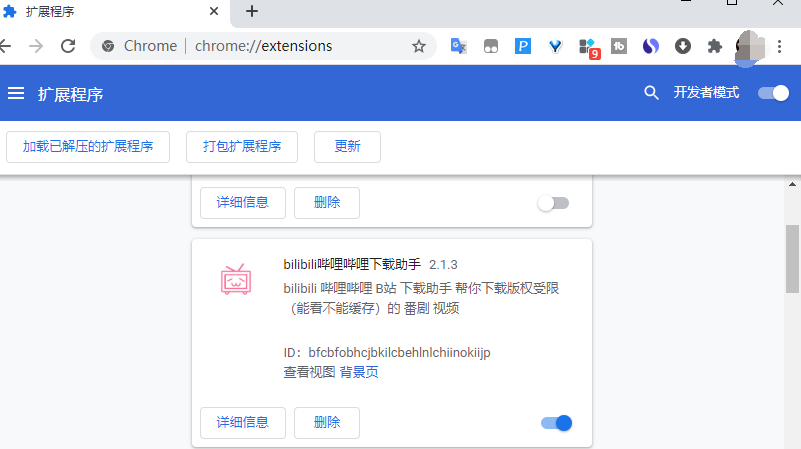Close the 扩展程序 tab

(x=214, y=11)
